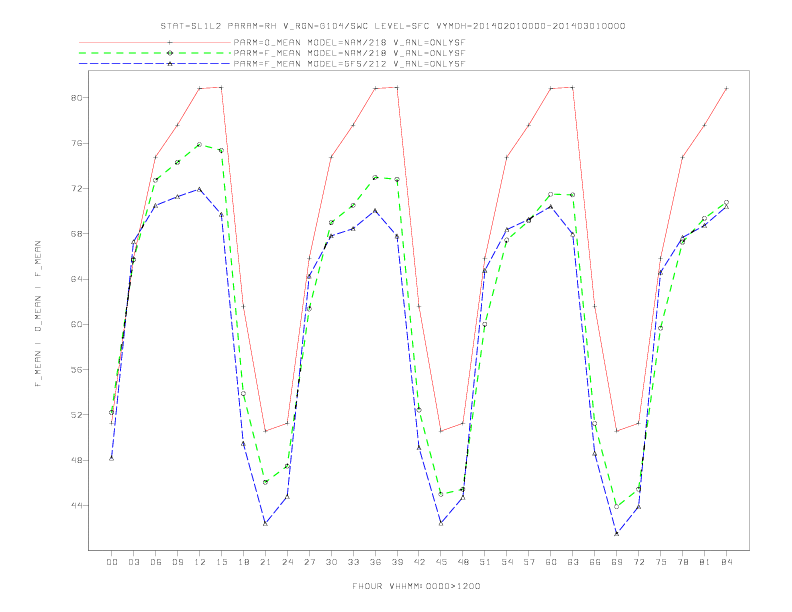792x612 pixels.
Task: Click the x-axis hour label 09
Action: [x=177, y=562]
